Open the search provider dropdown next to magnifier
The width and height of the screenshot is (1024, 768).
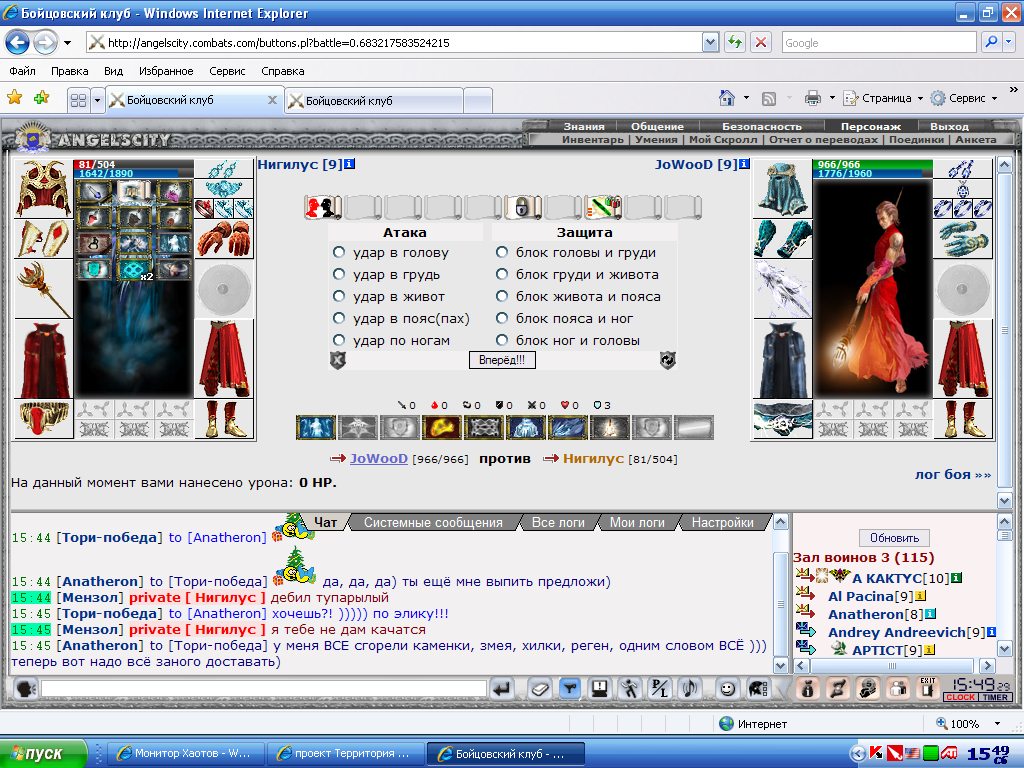[x=1009, y=42]
